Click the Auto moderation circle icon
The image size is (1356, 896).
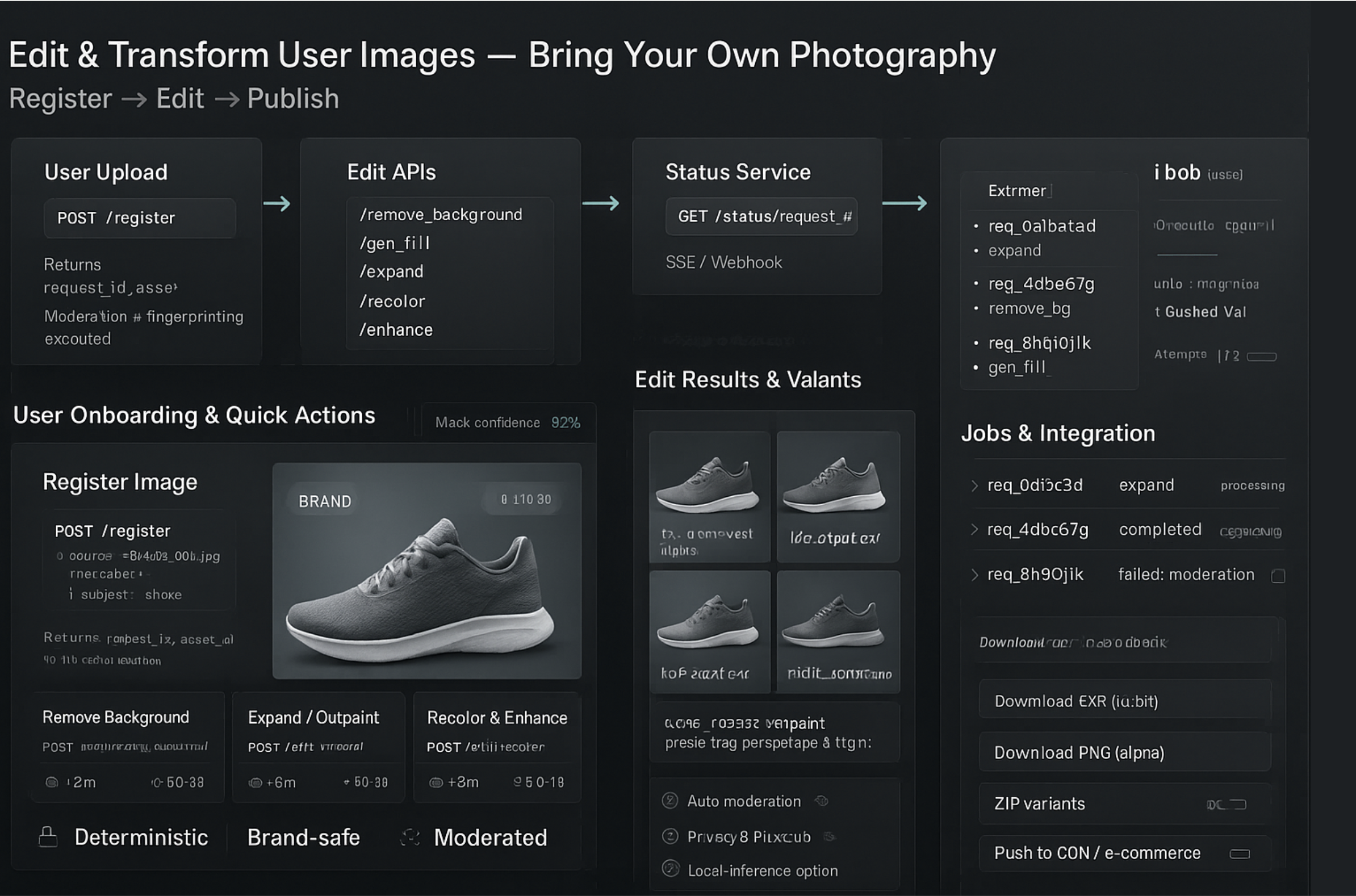(669, 801)
